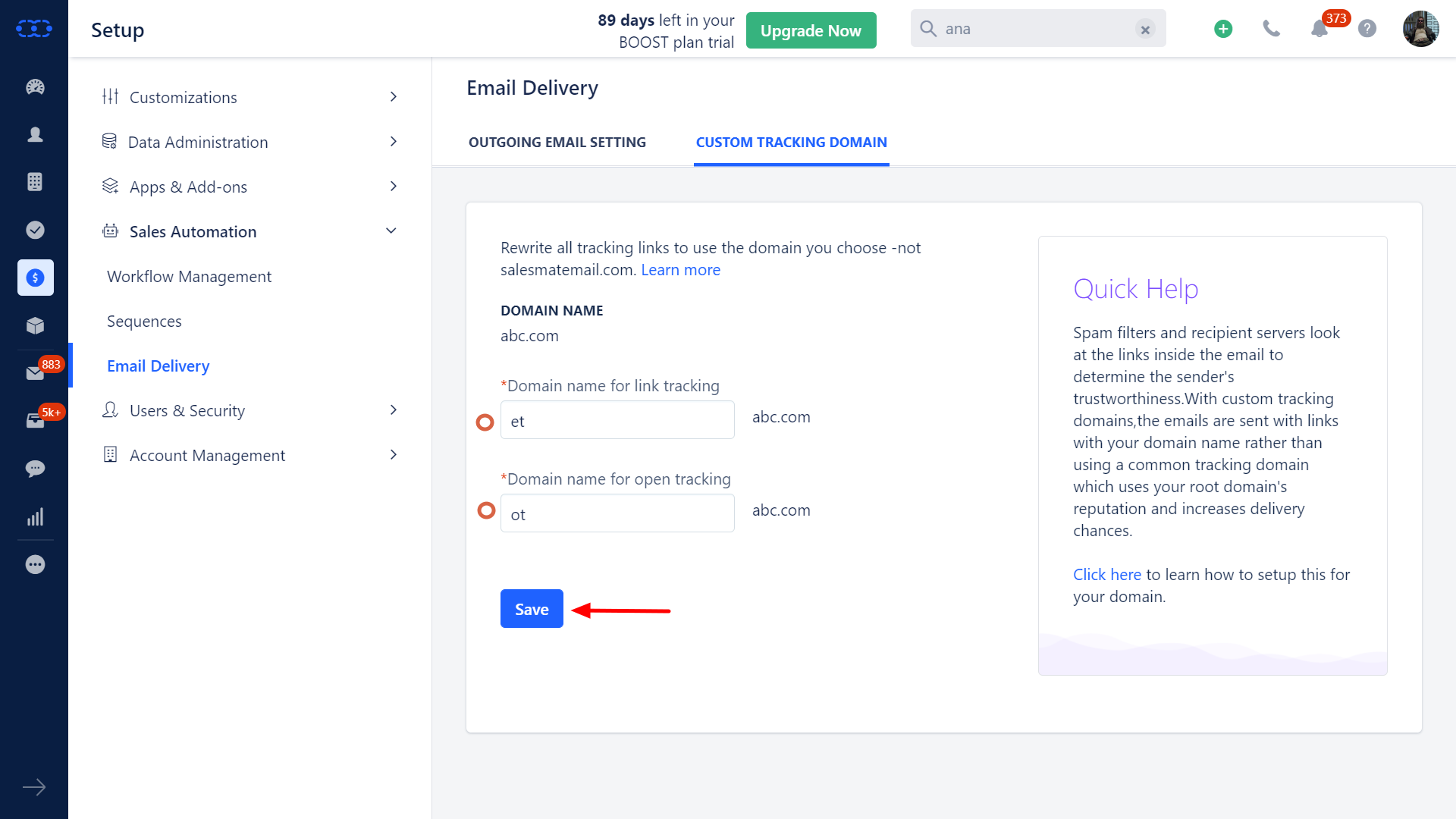
Task: Open the Learn more link
Action: 680,269
